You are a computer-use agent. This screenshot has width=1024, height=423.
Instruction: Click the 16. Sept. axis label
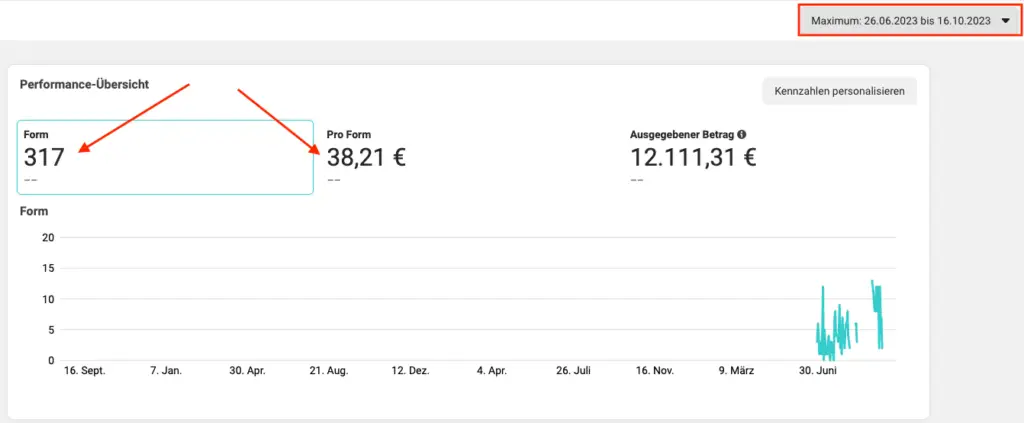[x=84, y=371]
